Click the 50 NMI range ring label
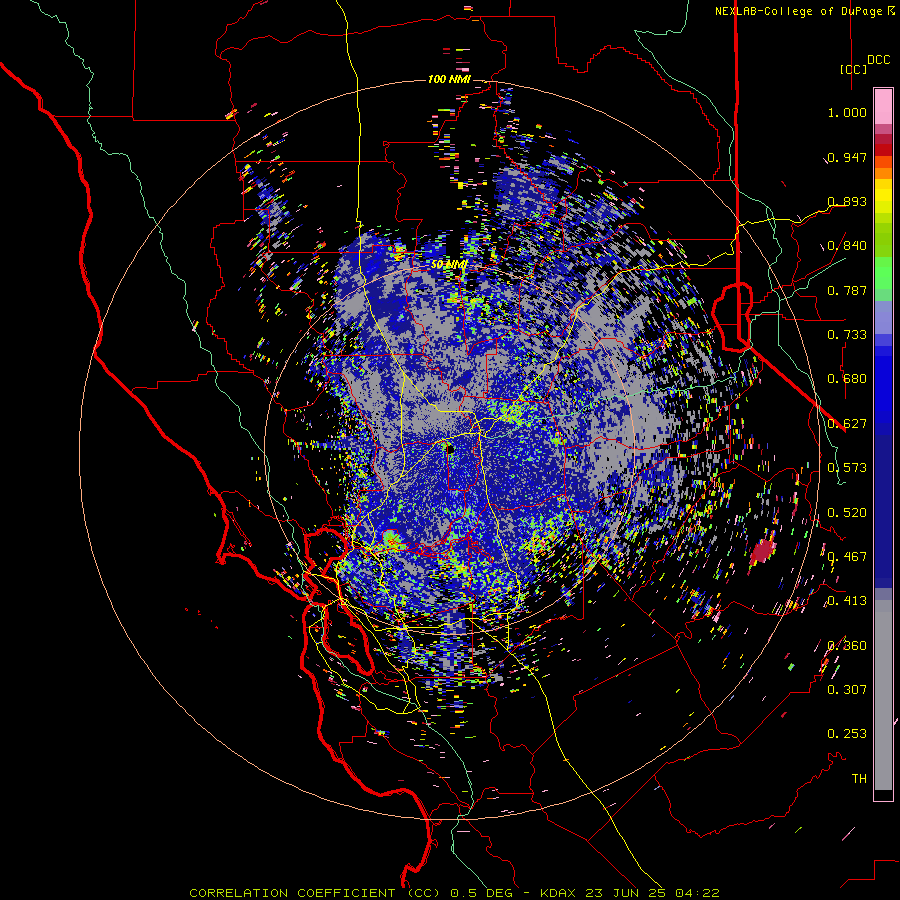Screen dimensions: 900x900 [x=449, y=265]
